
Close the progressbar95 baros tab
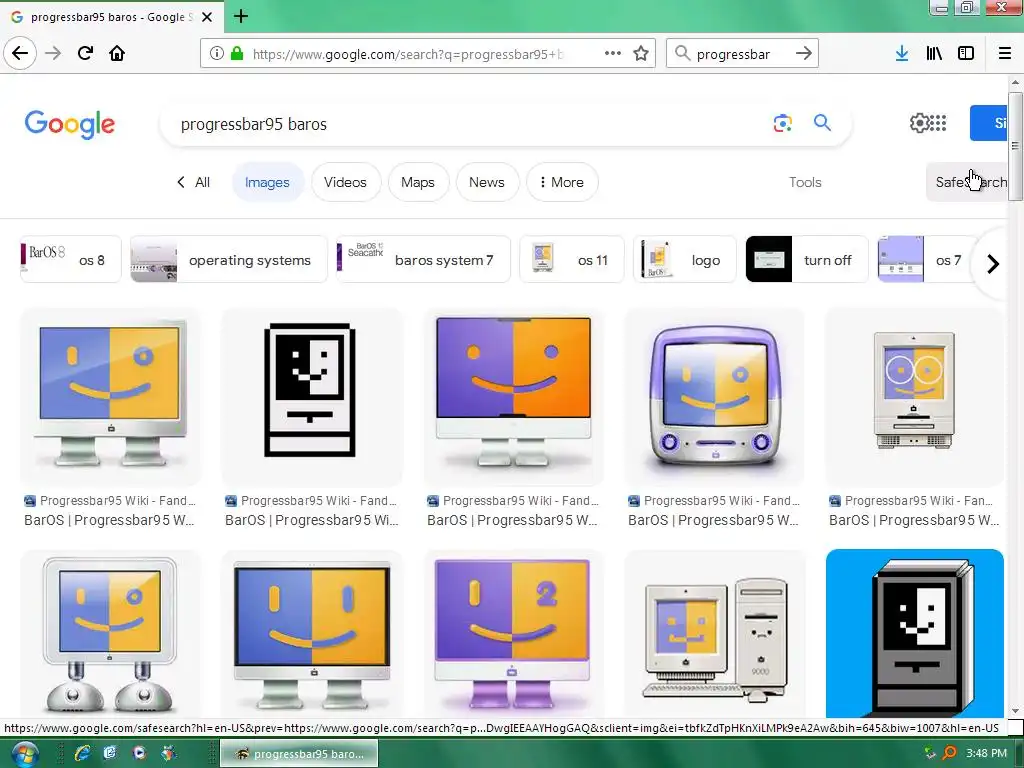pyautogui.click(x=207, y=17)
